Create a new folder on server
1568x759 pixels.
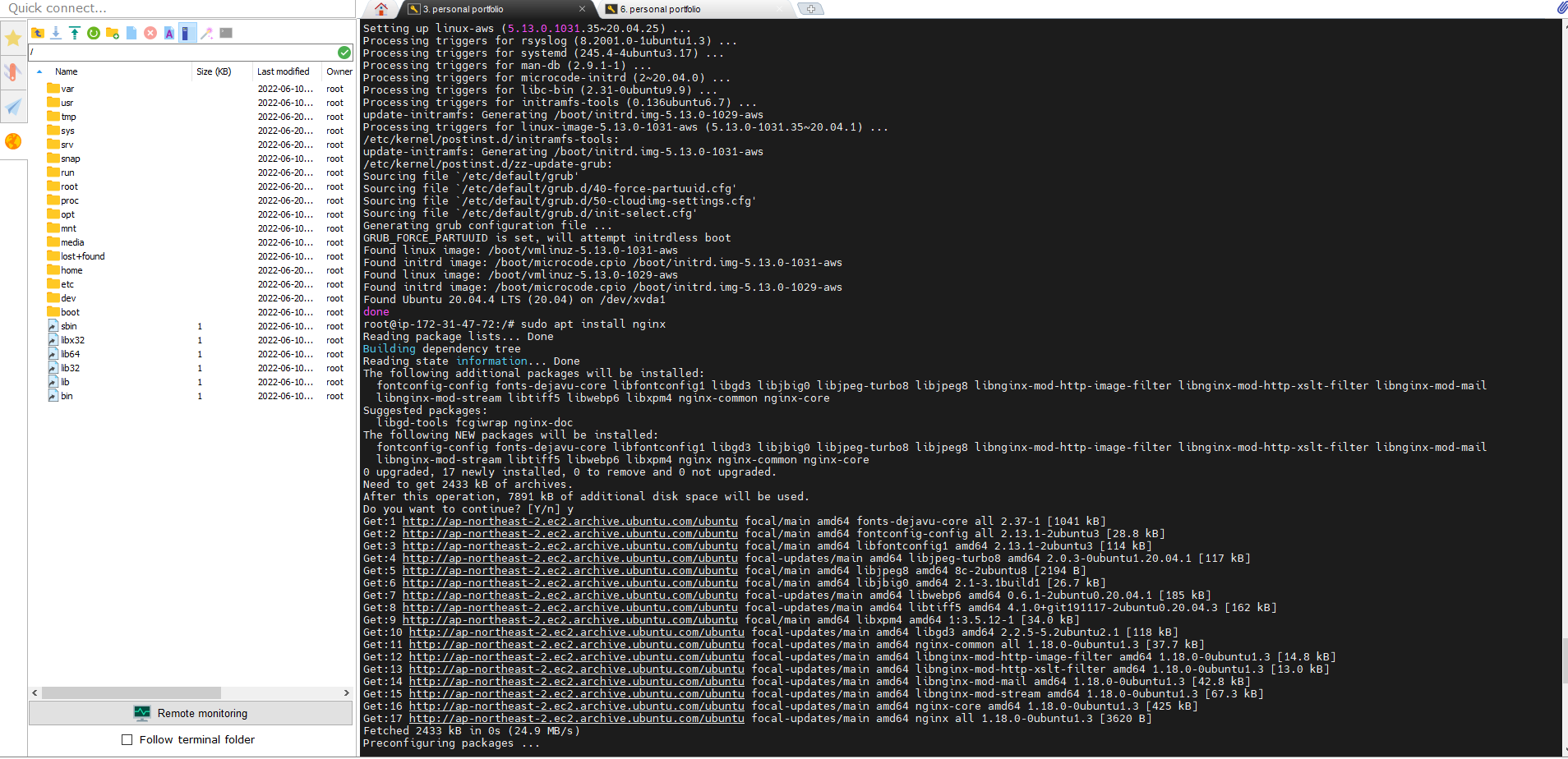113,33
